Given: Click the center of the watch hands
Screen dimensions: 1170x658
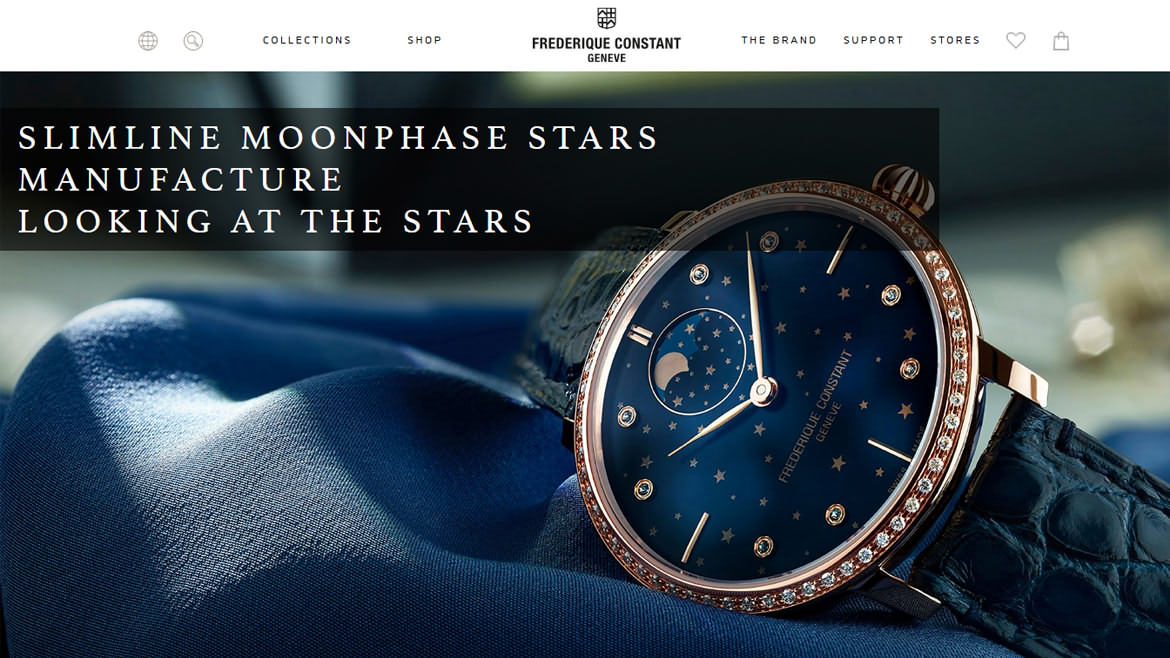Looking at the screenshot, I should click(x=763, y=389).
